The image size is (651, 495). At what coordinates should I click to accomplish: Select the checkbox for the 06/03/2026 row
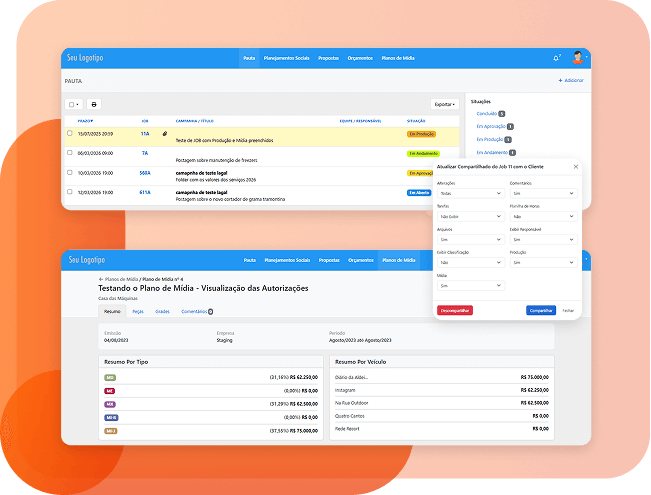[69, 153]
